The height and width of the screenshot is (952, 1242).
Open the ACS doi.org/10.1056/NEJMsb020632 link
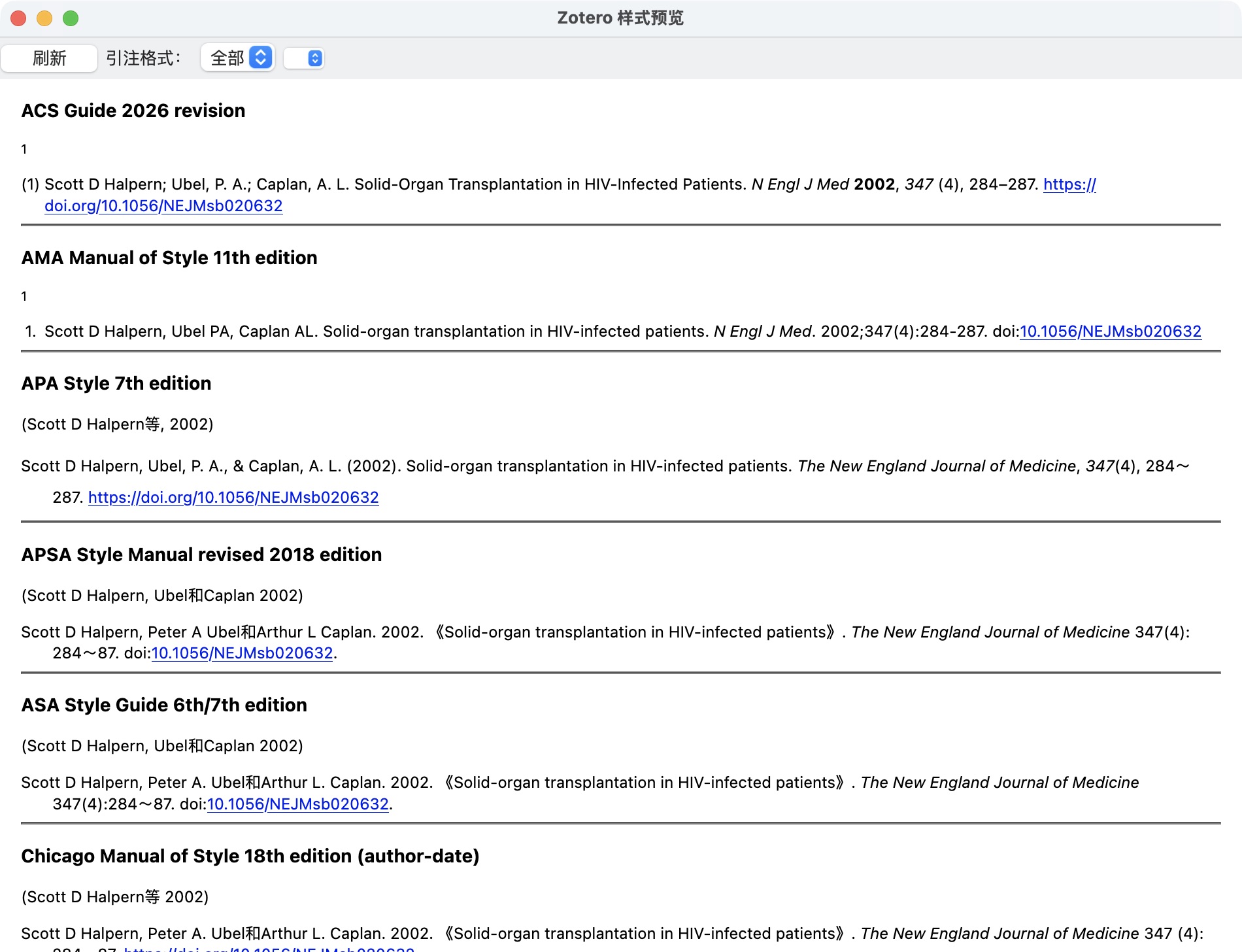coord(163,206)
